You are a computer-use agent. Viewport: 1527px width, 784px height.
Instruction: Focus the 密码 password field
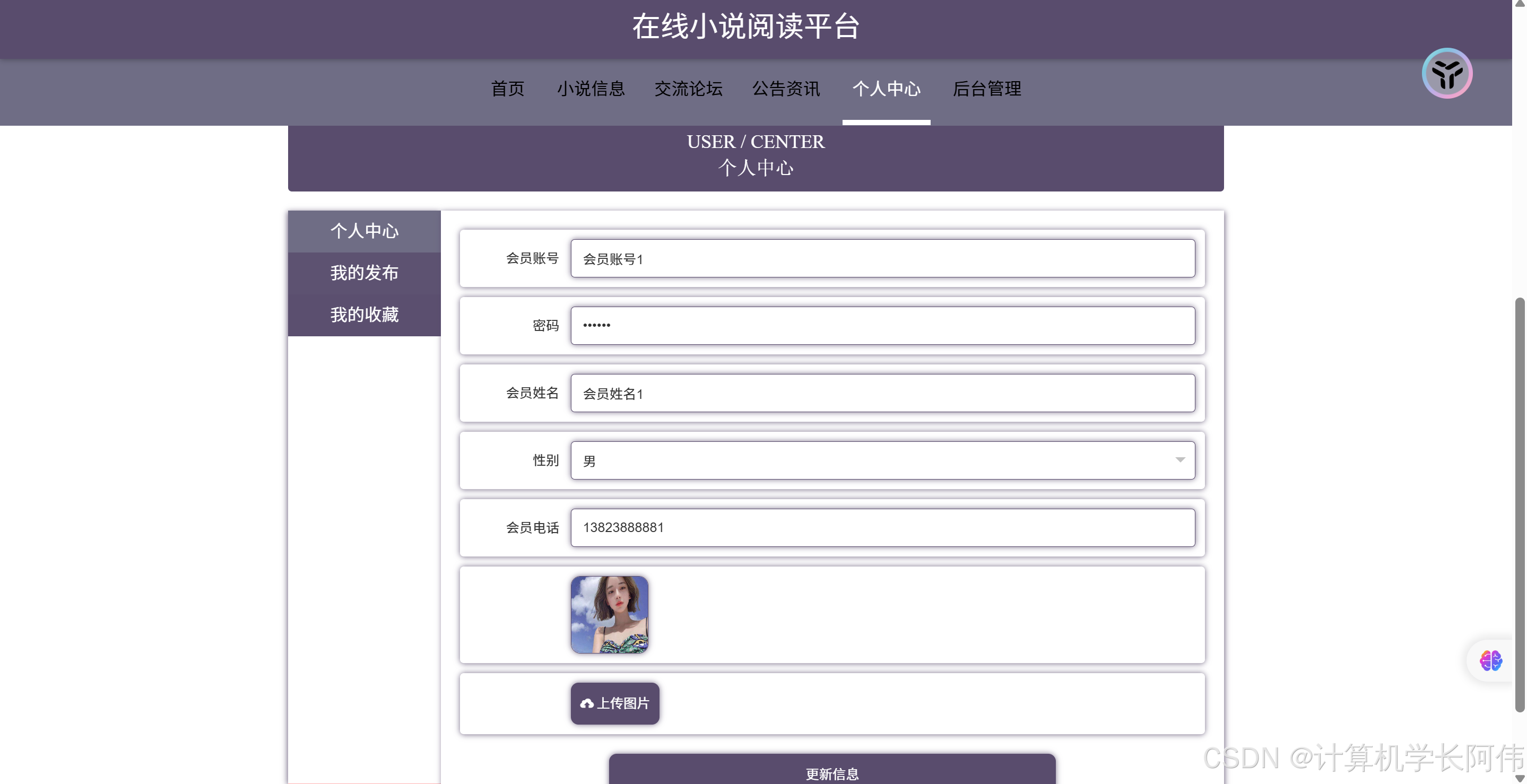[882, 325]
